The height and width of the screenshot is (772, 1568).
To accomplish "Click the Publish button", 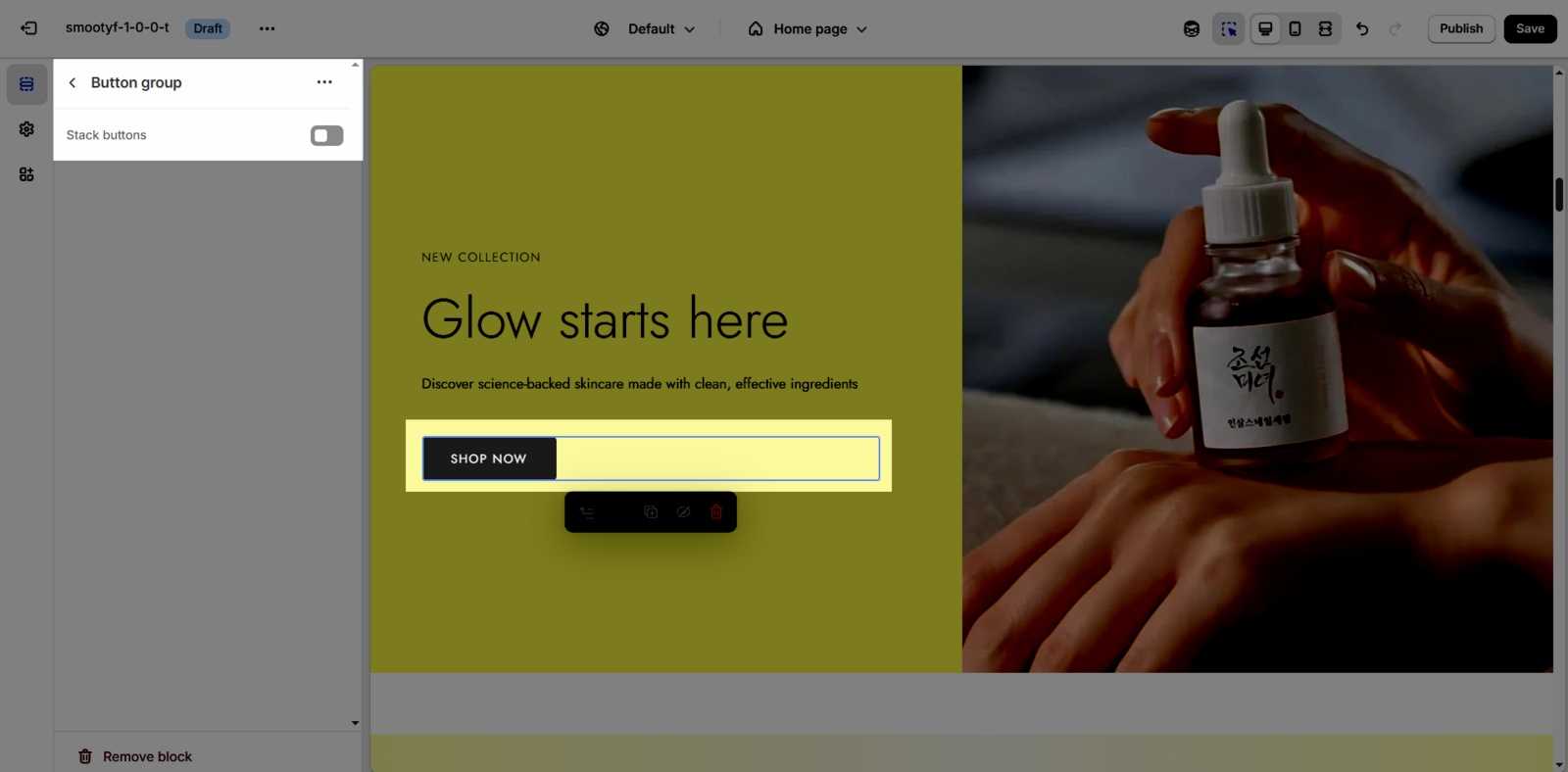I will coord(1461,28).
